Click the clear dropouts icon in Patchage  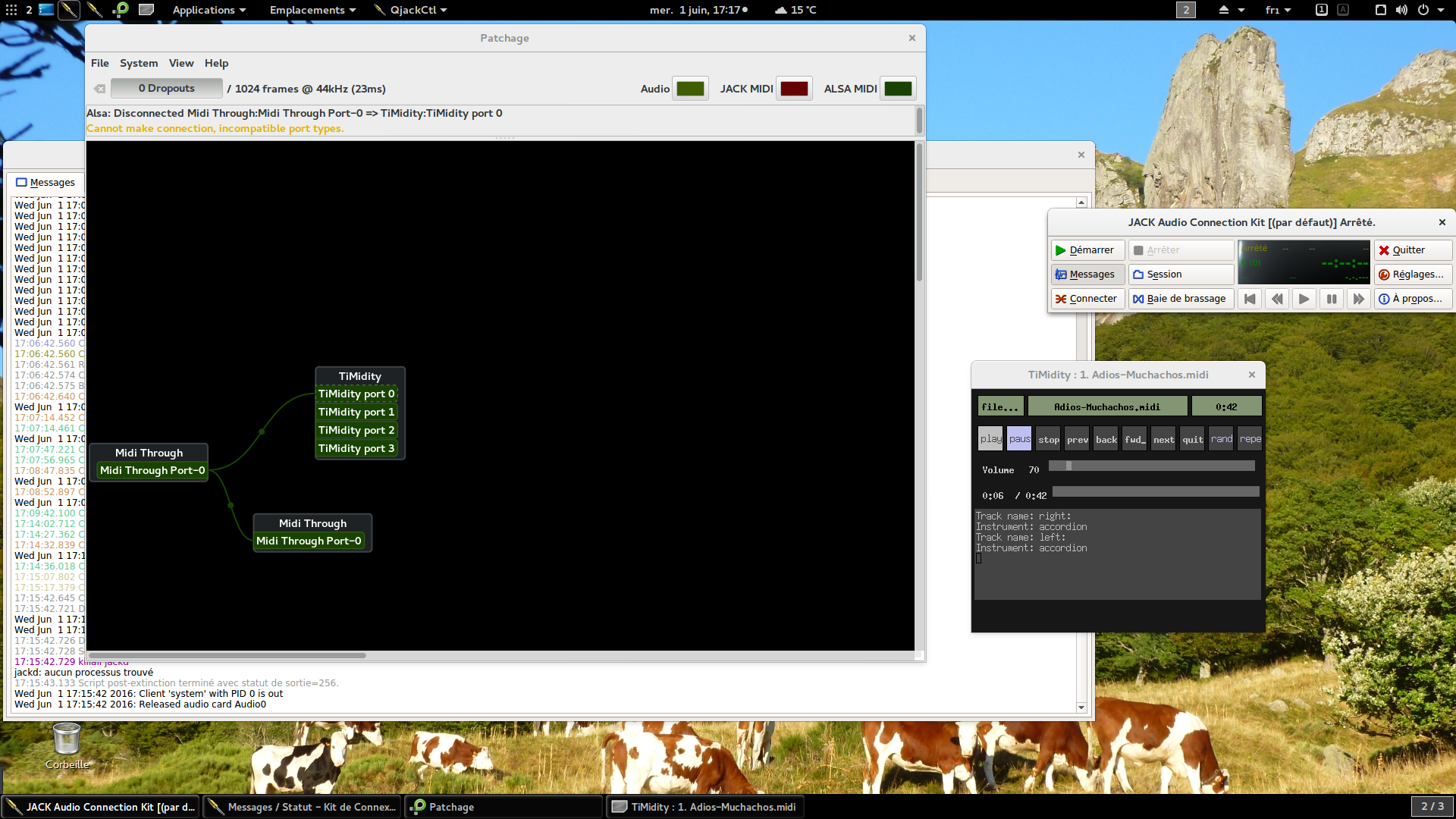[x=99, y=89]
